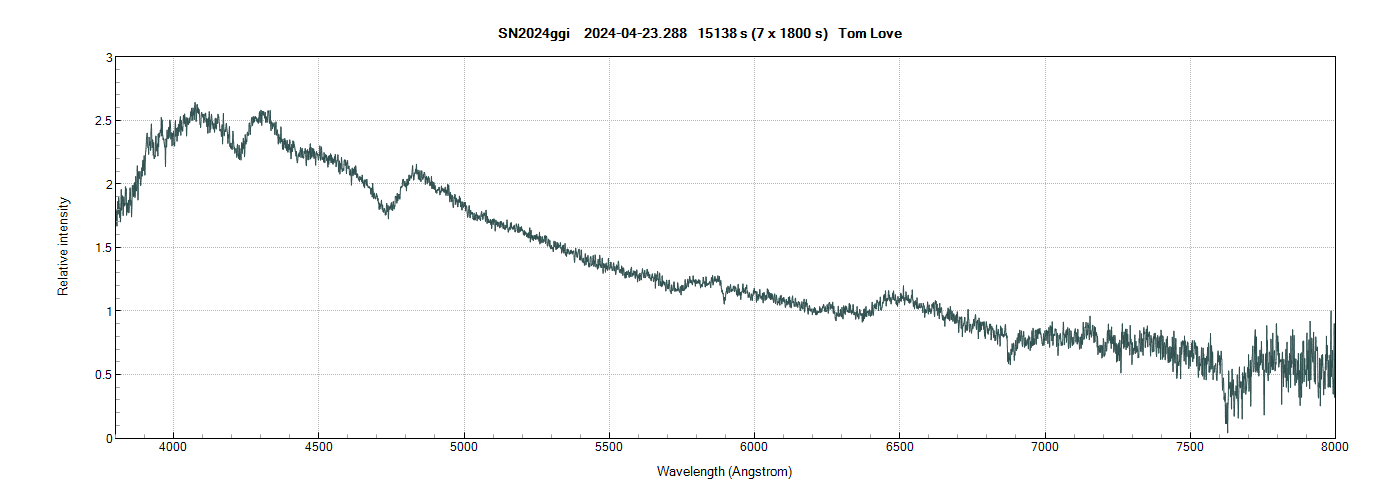
Task: Click the observer name Tom Love
Action: 870,34
